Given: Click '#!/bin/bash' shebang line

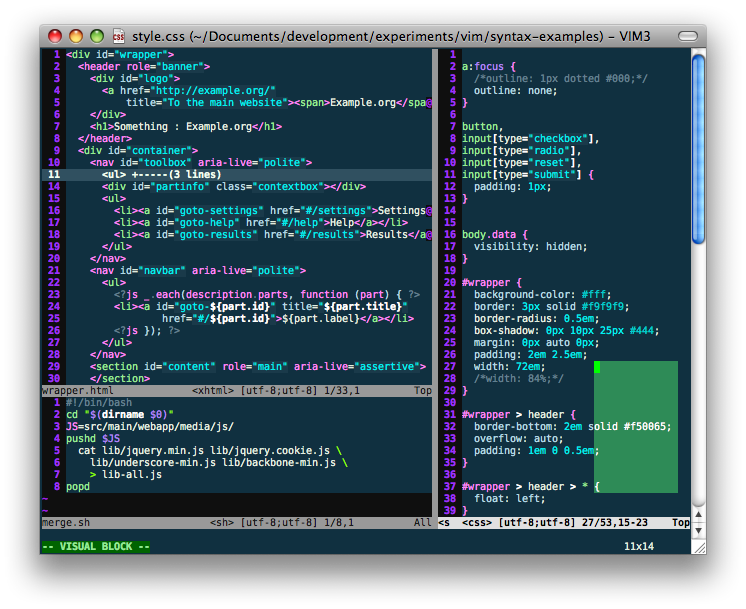Looking at the screenshot, I should (98, 403).
